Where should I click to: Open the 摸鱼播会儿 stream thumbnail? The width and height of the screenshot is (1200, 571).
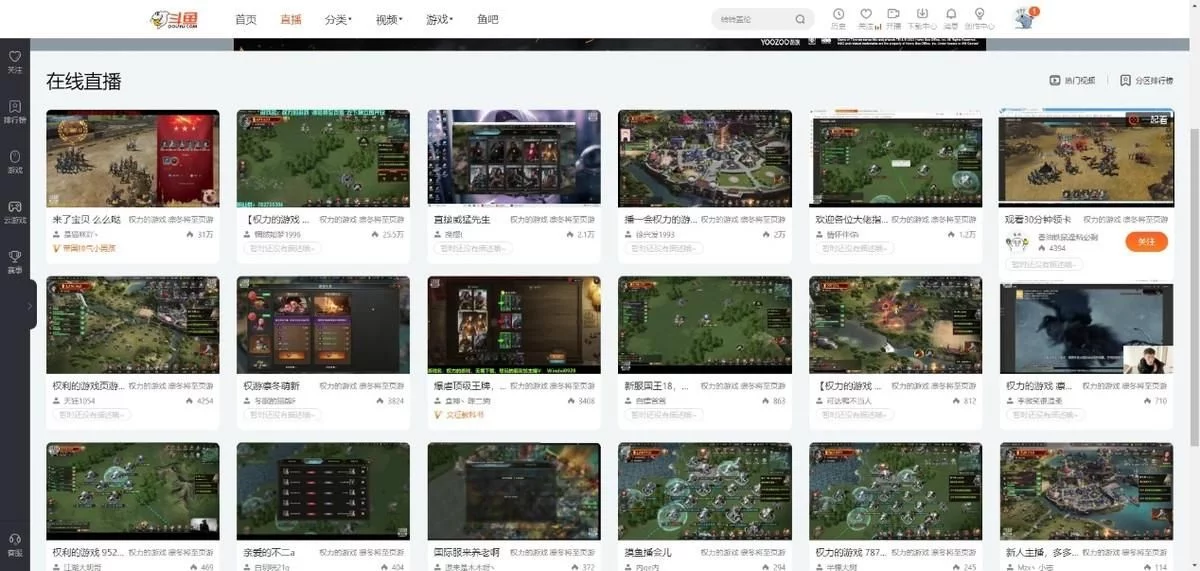pos(705,492)
